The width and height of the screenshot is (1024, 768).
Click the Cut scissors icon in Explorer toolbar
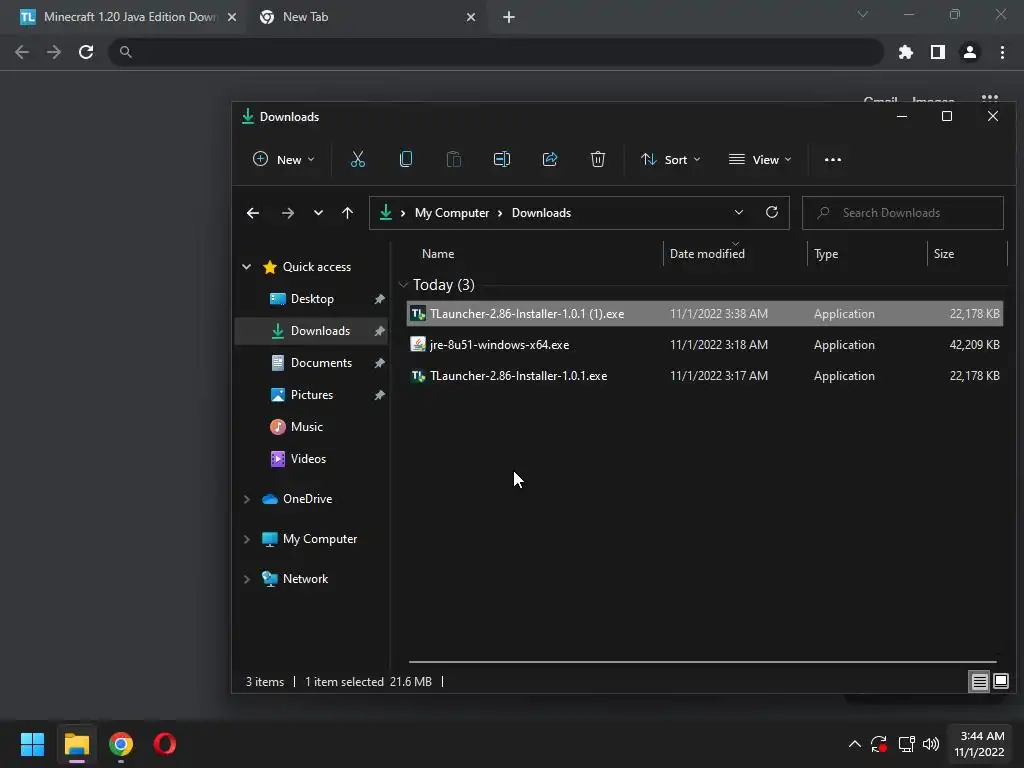point(358,159)
